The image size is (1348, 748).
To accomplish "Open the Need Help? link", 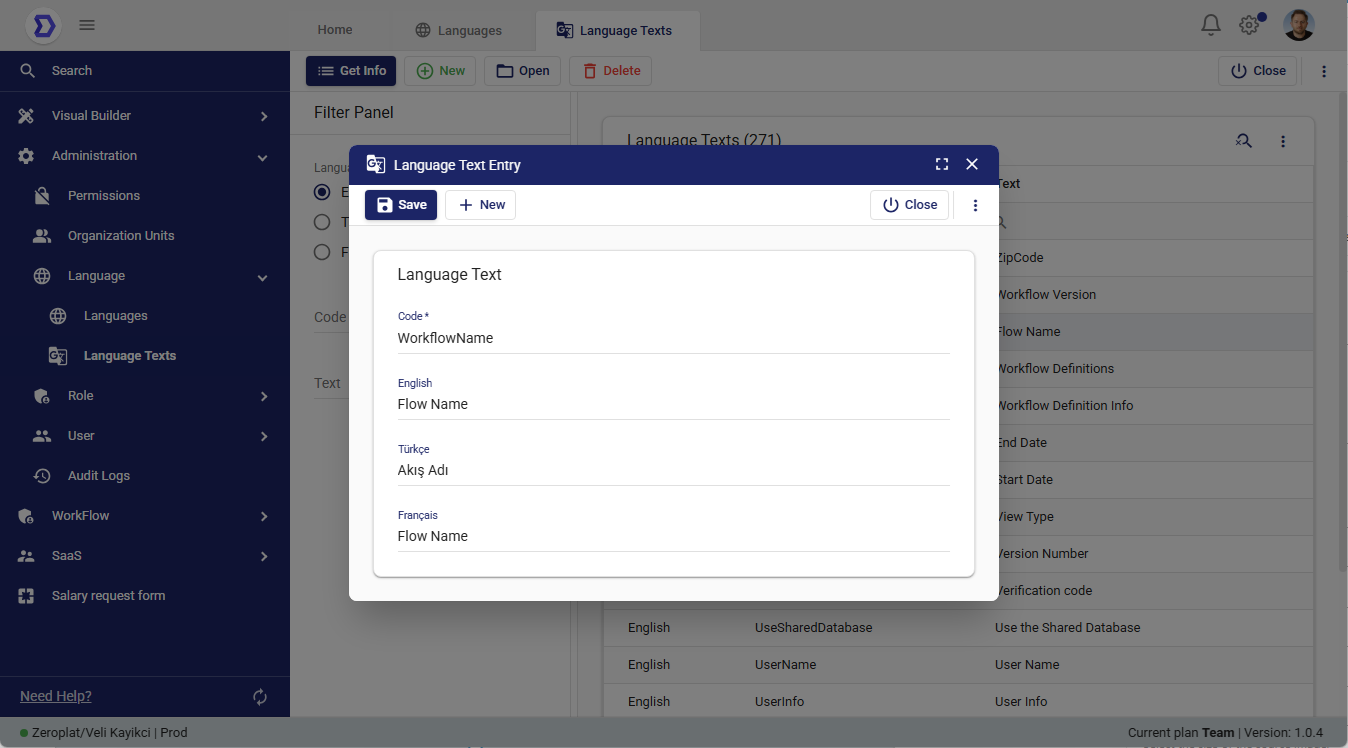I will pyautogui.click(x=56, y=696).
